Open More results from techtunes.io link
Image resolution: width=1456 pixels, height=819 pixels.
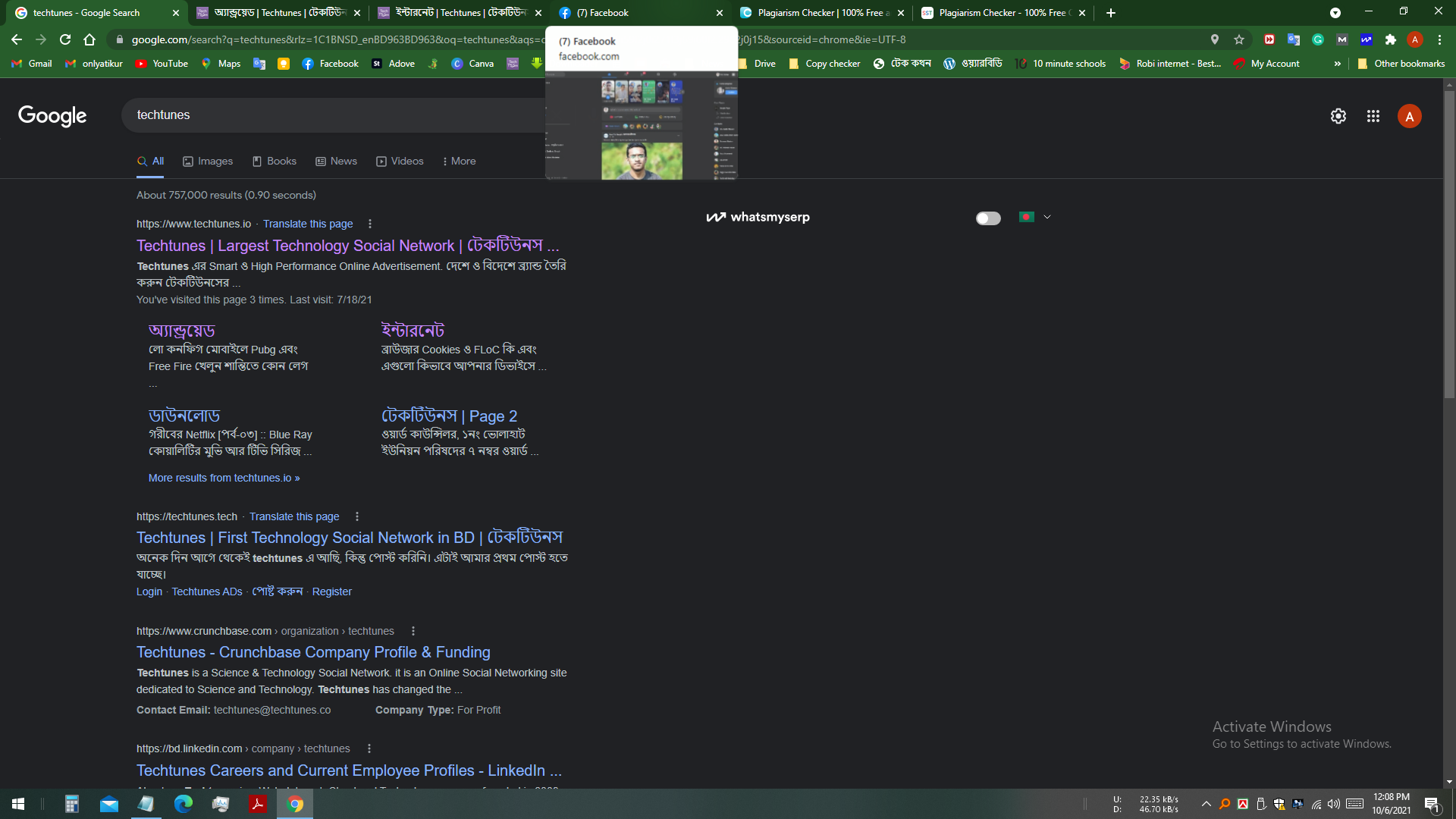[x=224, y=478]
